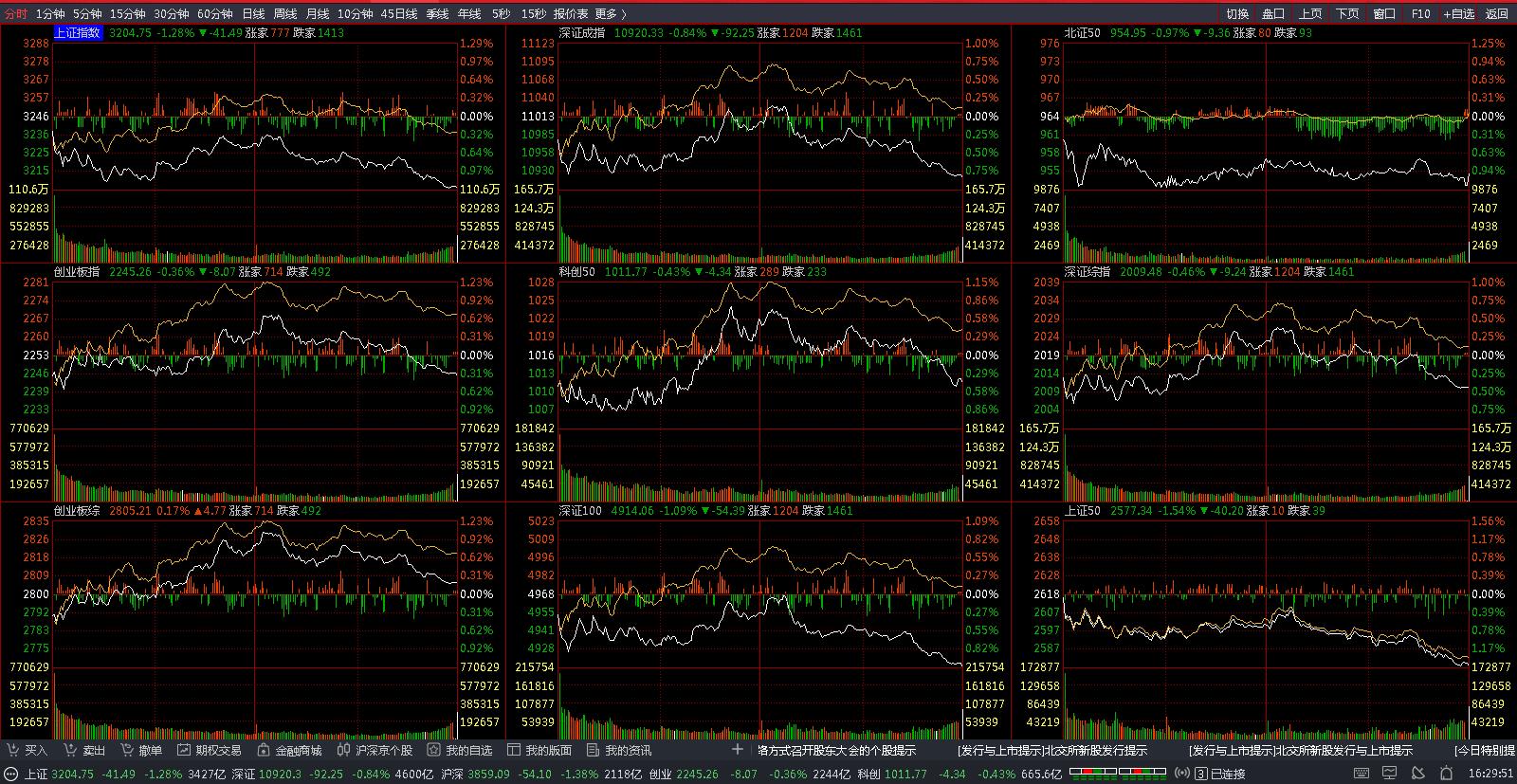This screenshot has height=784, width=1517.
Task: Open F10 company info
Action: (x=1420, y=14)
